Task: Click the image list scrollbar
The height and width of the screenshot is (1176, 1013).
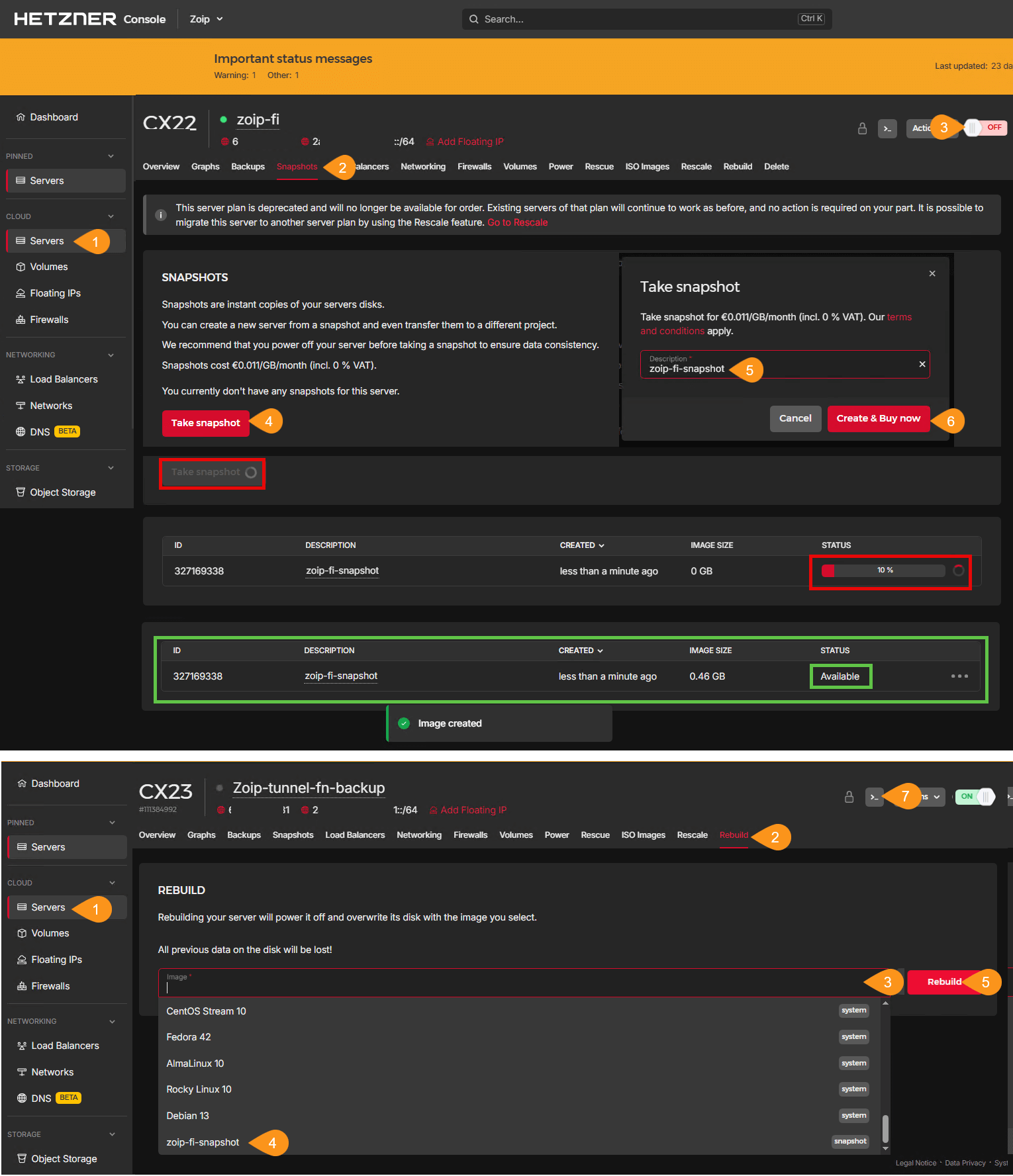Action: coord(885,1128)
